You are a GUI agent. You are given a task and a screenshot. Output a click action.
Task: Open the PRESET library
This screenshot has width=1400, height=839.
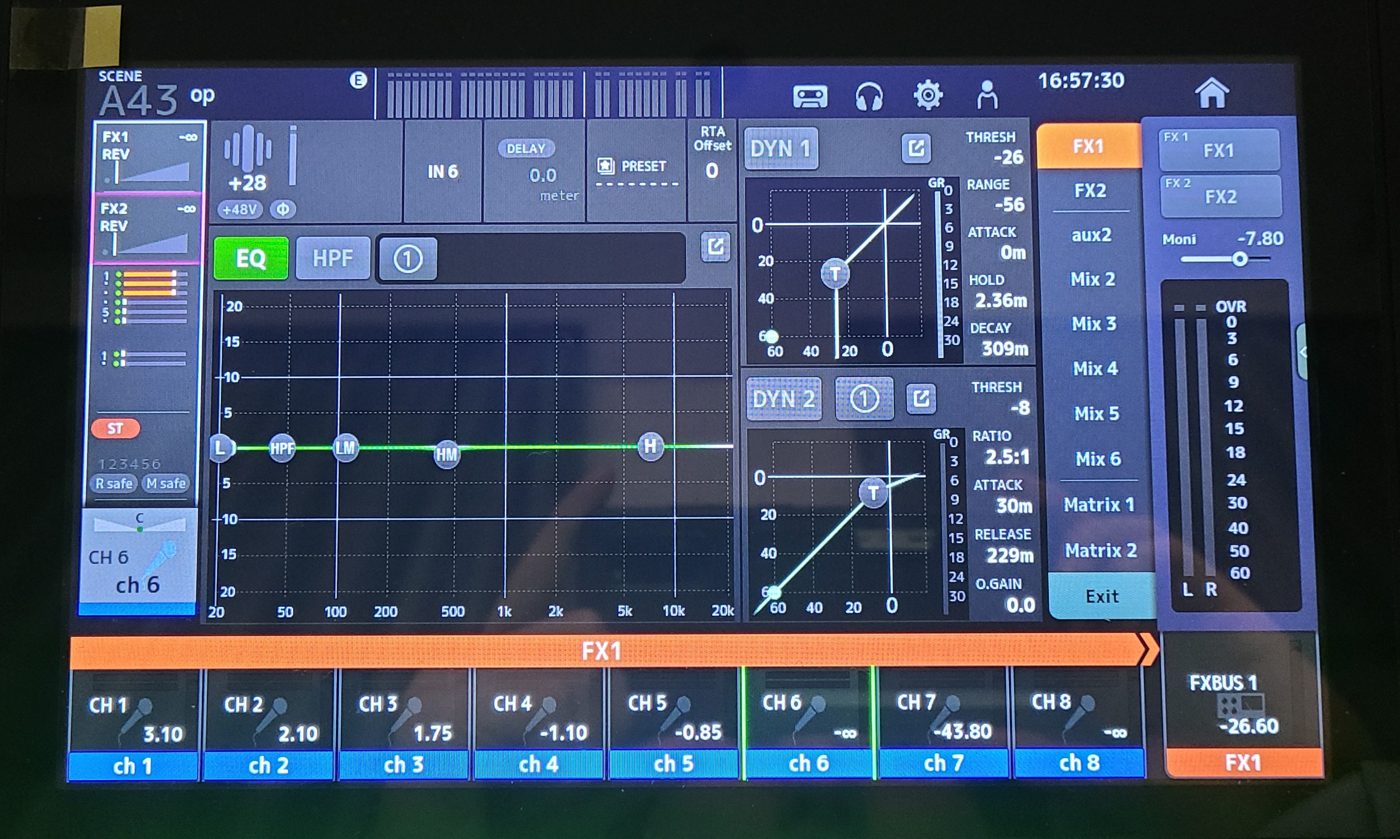pyautogui.click(x=636, y=171)
